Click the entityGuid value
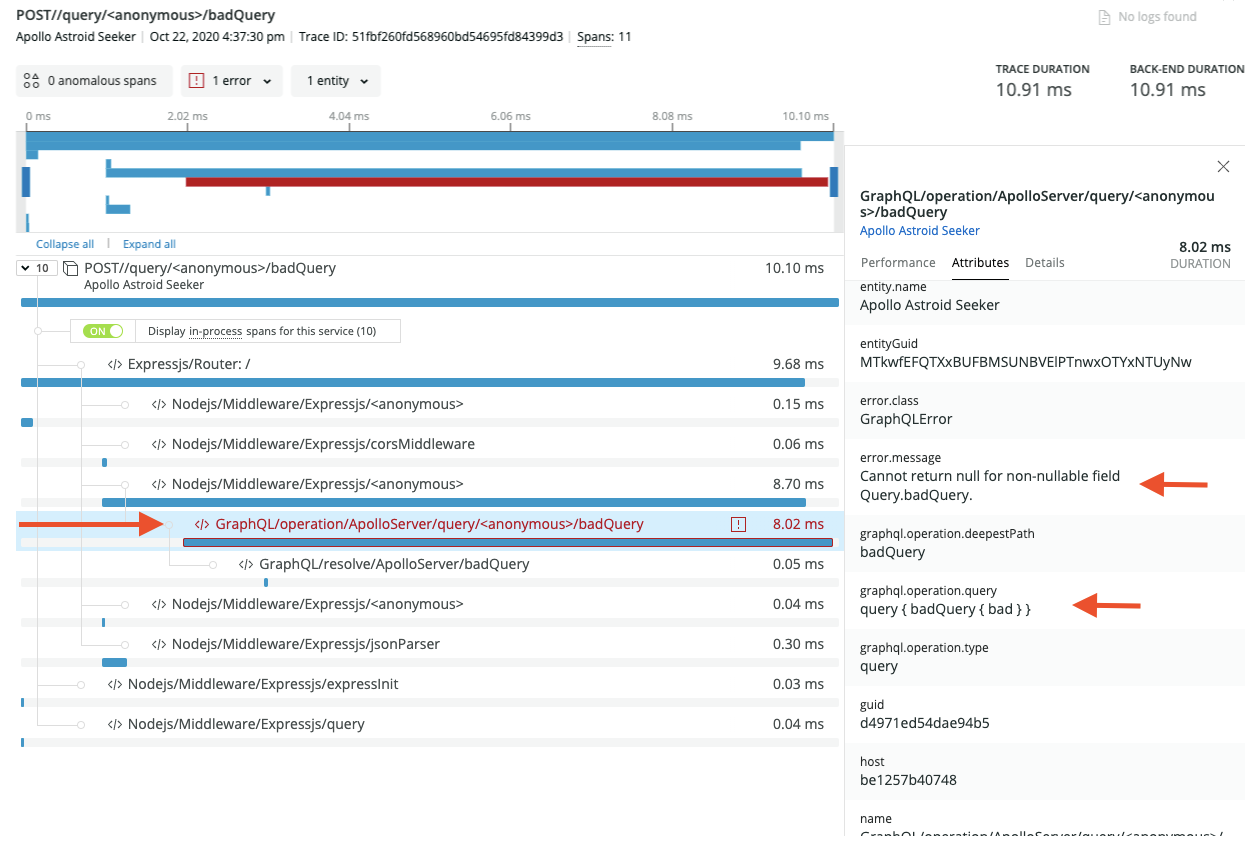This screenshot has width=1254, height=845. (1026, 362)
